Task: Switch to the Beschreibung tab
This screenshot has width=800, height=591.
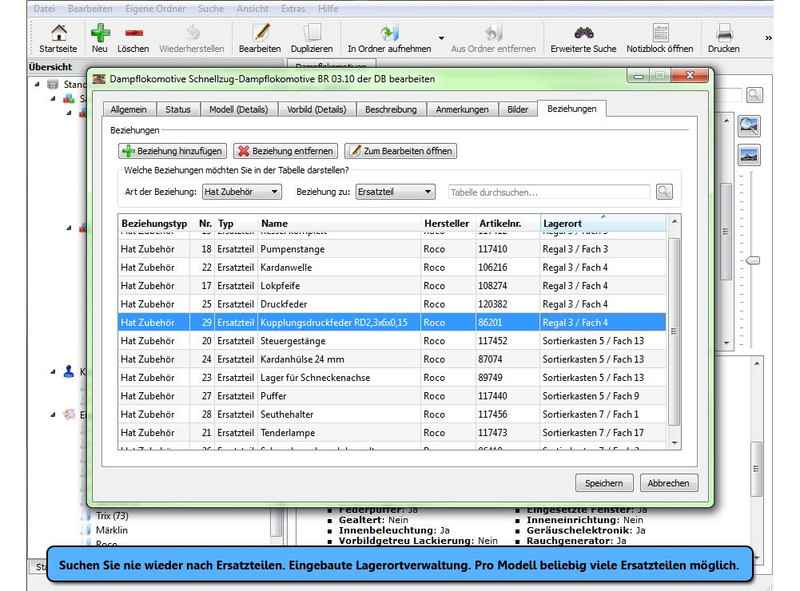Action: pos(391,109)
